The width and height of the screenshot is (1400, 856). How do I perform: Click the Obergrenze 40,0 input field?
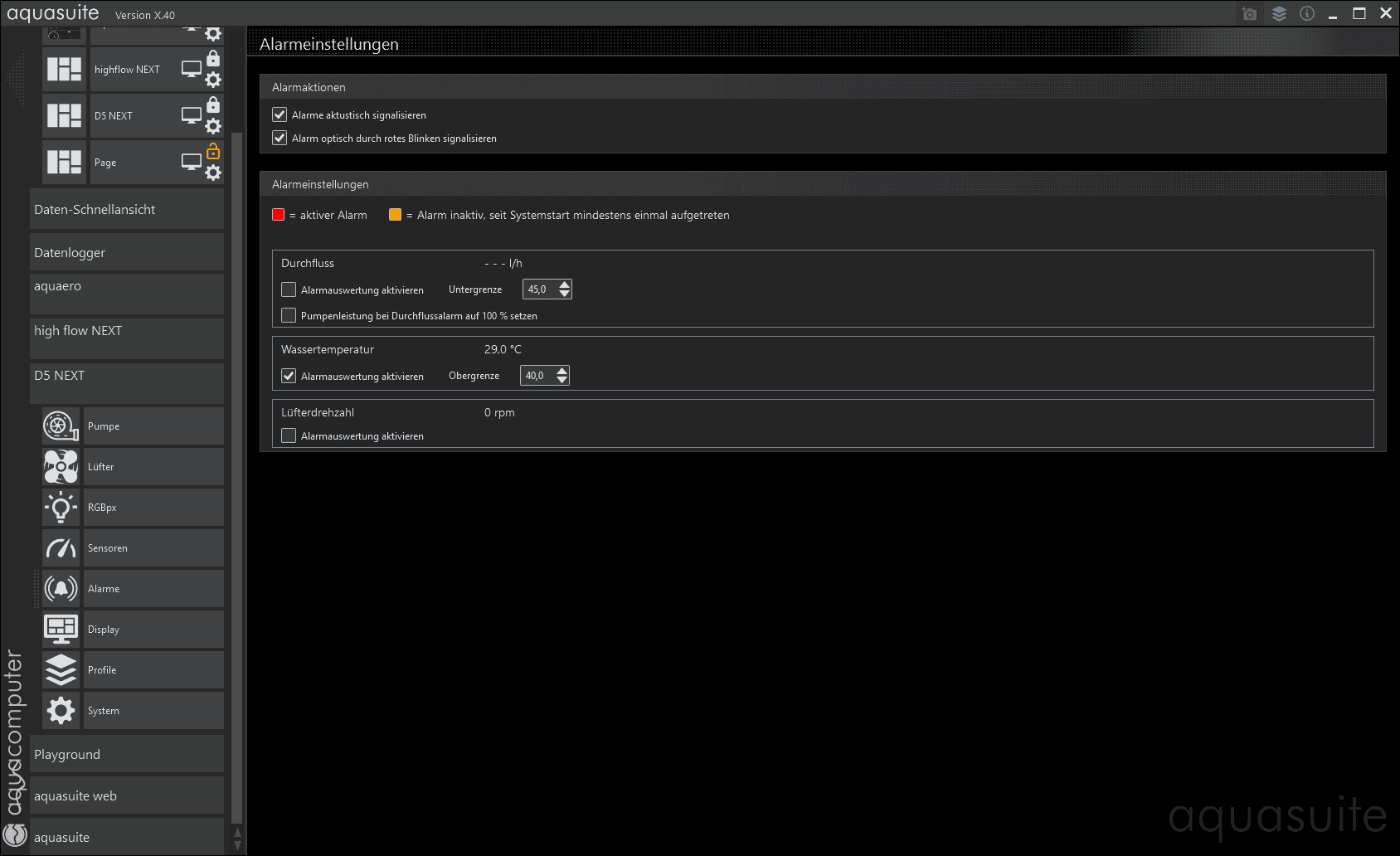(538, 376)
